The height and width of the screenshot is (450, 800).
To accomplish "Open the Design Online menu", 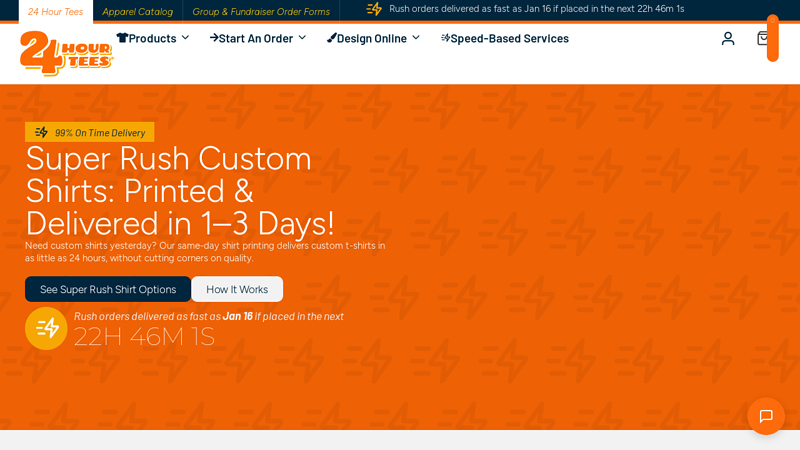I will (373, 38).
